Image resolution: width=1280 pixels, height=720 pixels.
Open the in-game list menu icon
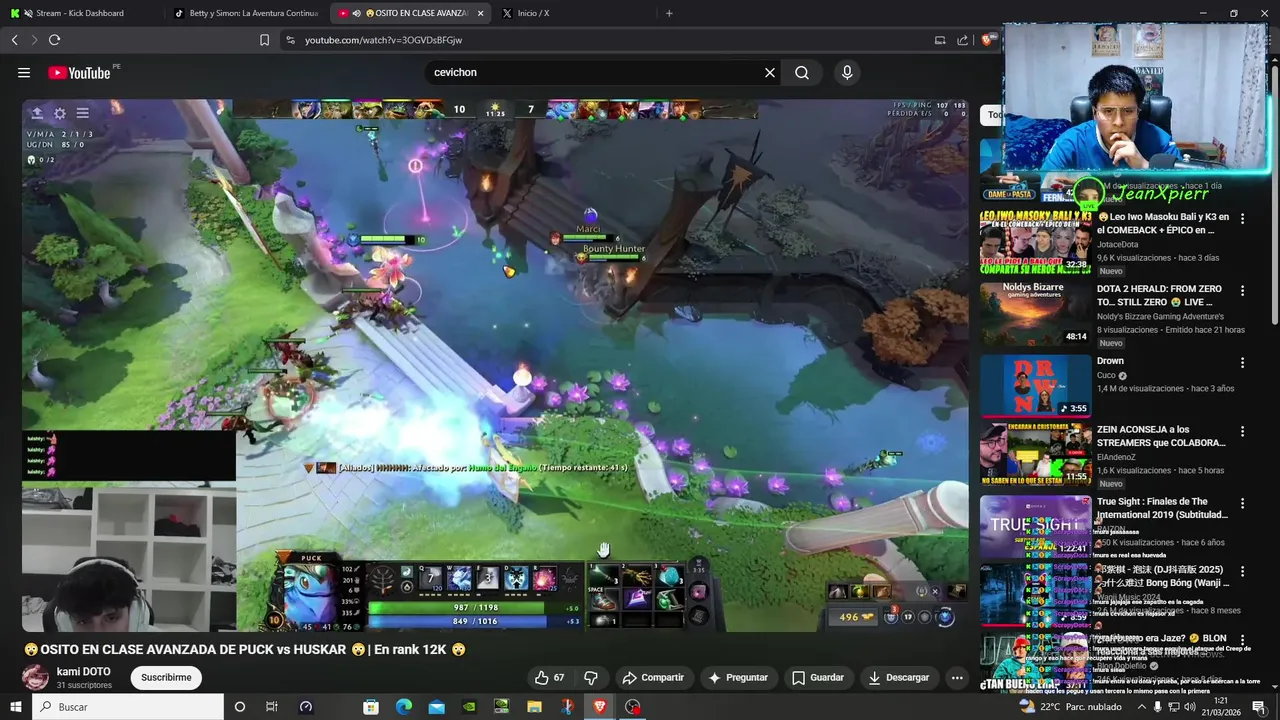[x=83, y=113]
